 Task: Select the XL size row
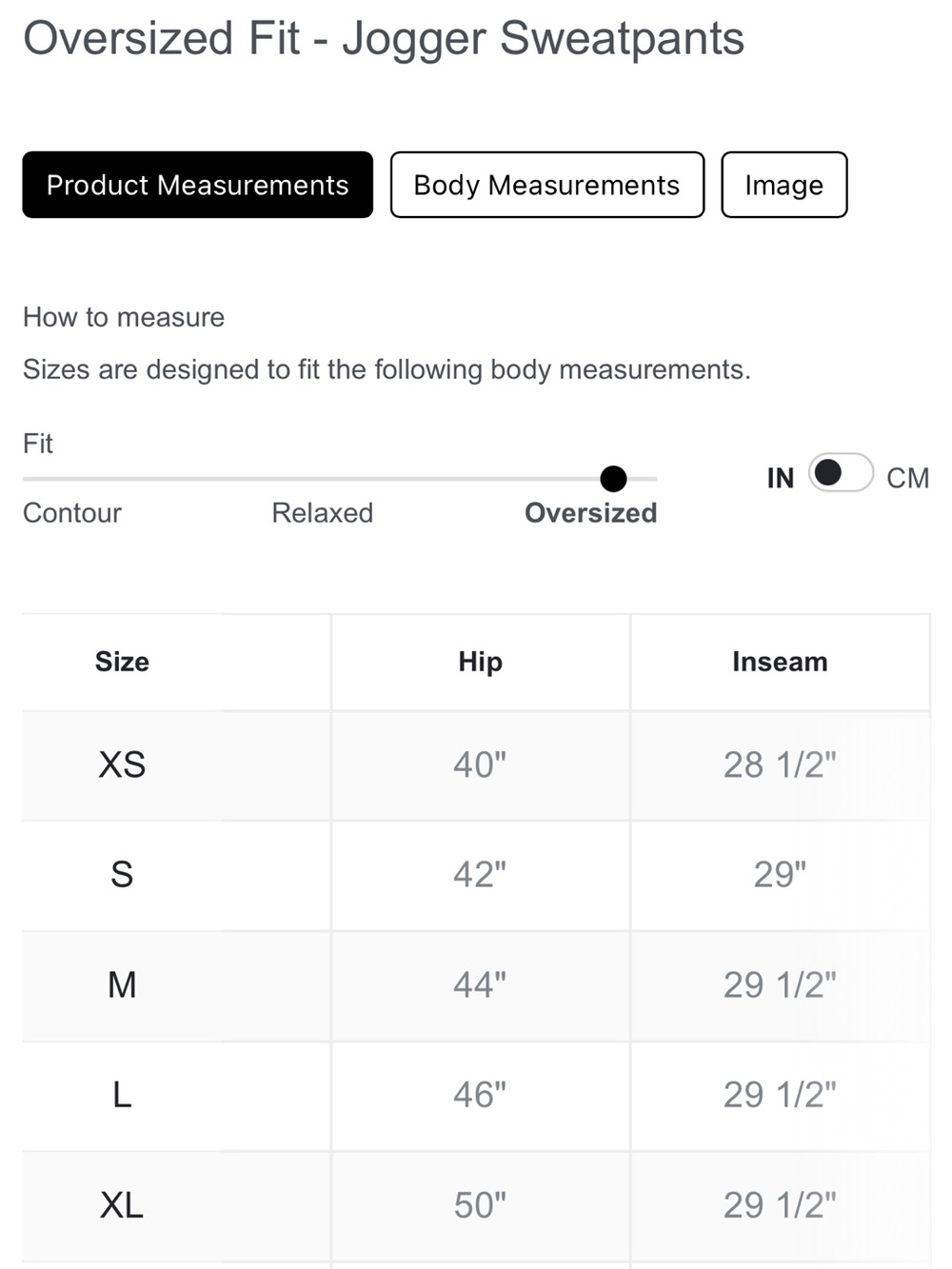476,1206
